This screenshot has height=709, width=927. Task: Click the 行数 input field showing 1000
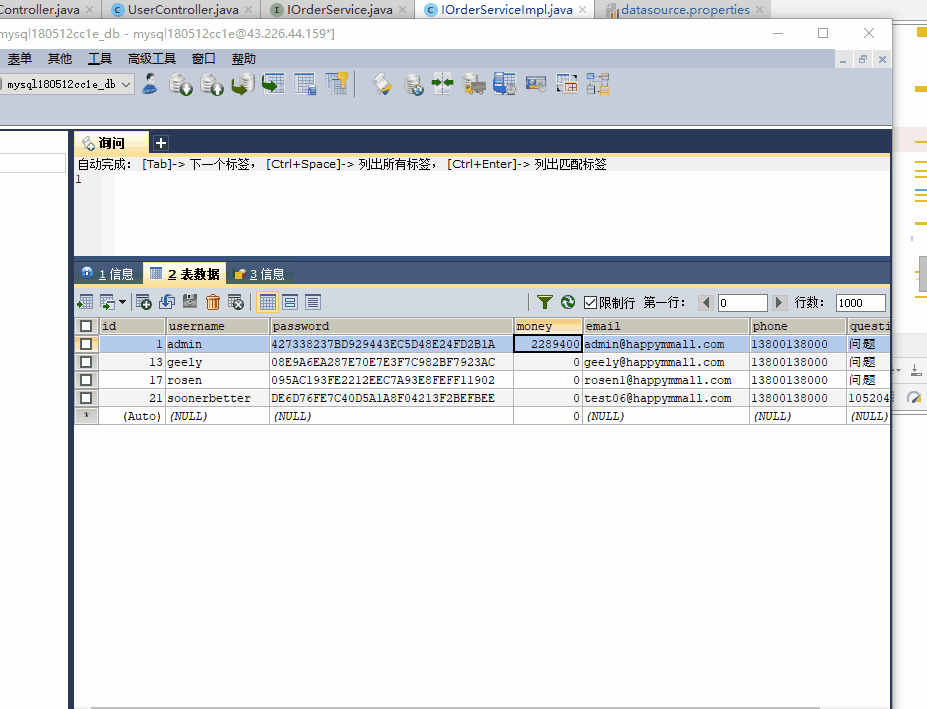pos(860,302)
